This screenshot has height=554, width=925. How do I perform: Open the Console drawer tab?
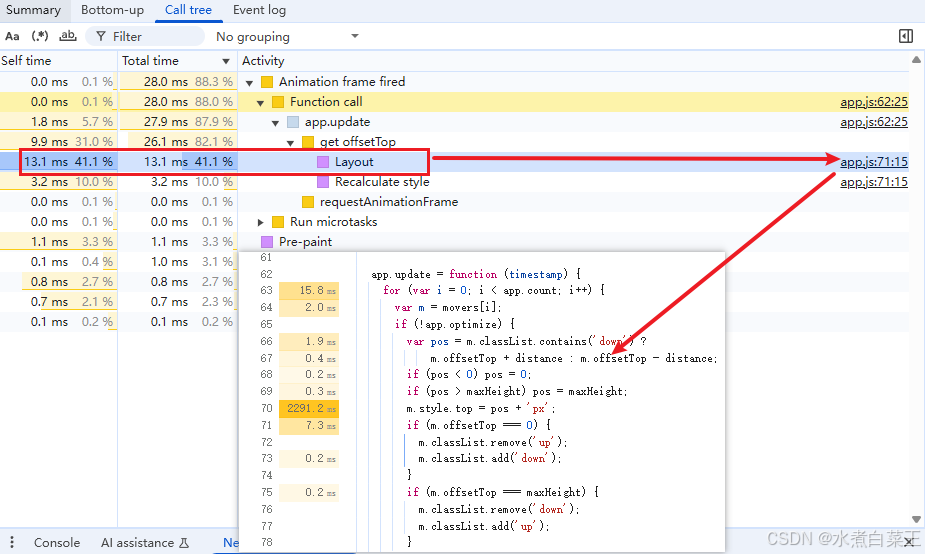pos(57,542)
